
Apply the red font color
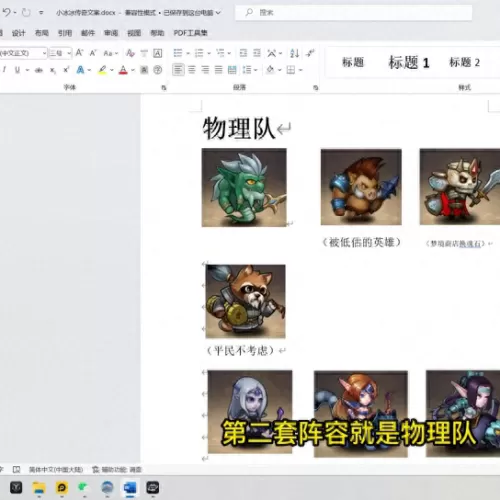[x=123, y=70]
